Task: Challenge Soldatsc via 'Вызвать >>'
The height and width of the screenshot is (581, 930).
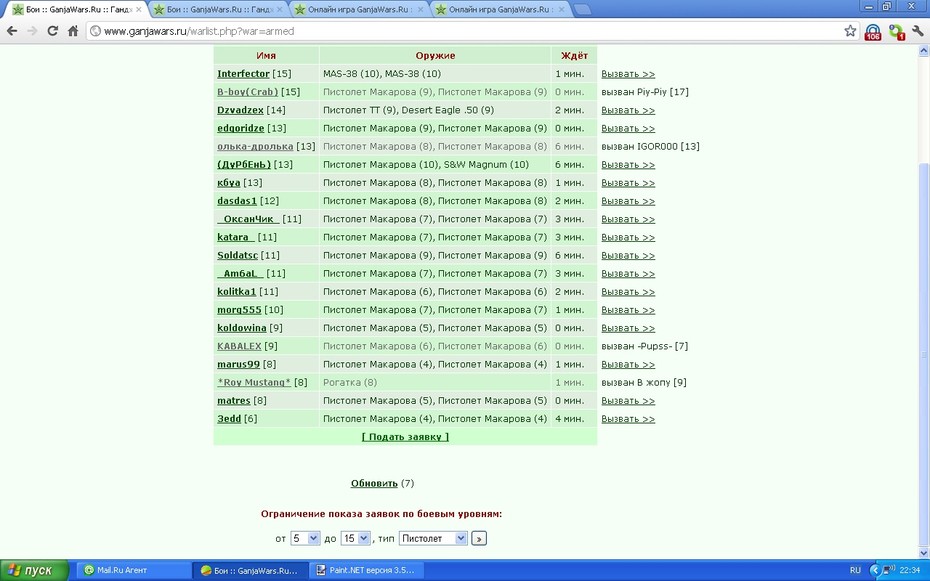Action: [628, 256]
